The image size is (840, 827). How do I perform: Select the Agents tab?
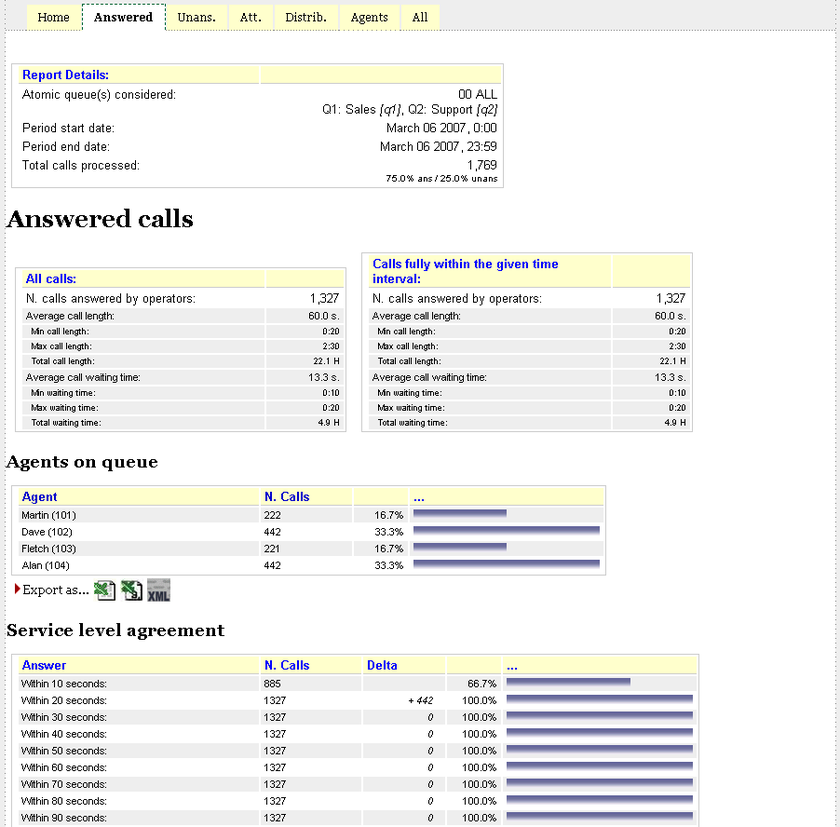pos(369,17)
